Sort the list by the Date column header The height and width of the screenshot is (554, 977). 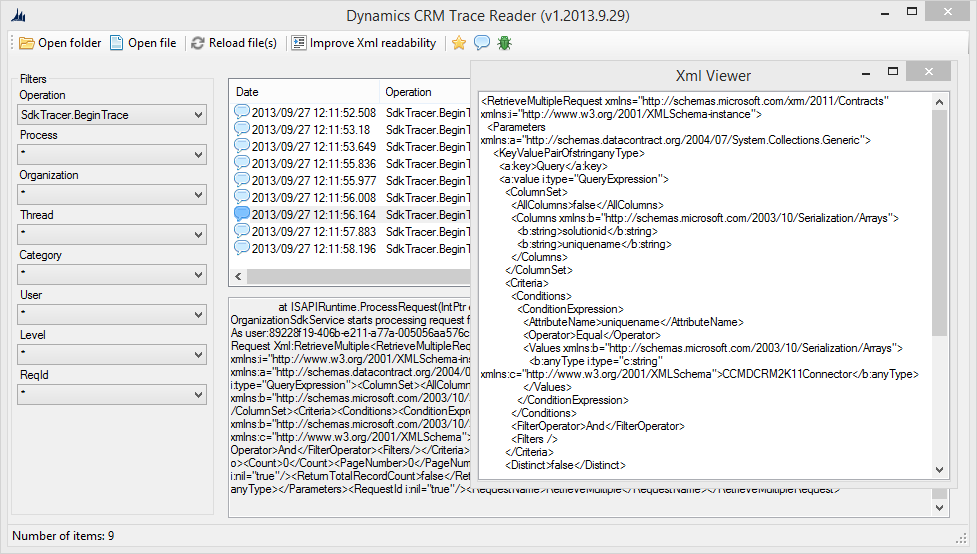[304, 92]
